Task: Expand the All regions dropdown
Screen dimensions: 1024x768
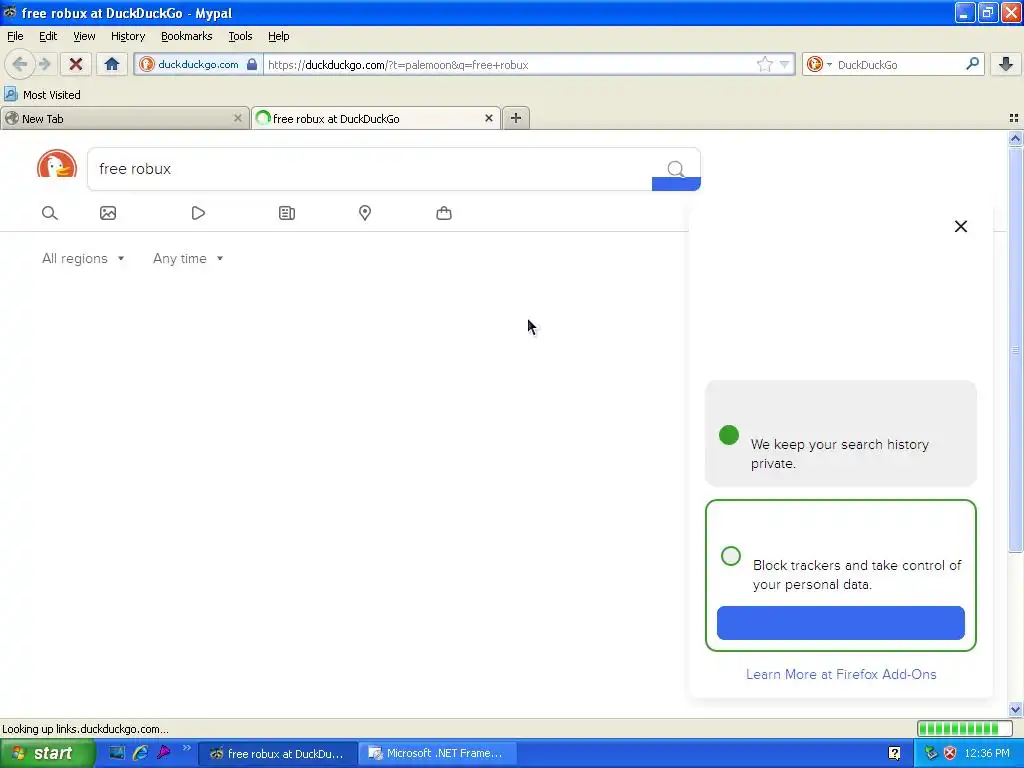Action: coord(83,259)
